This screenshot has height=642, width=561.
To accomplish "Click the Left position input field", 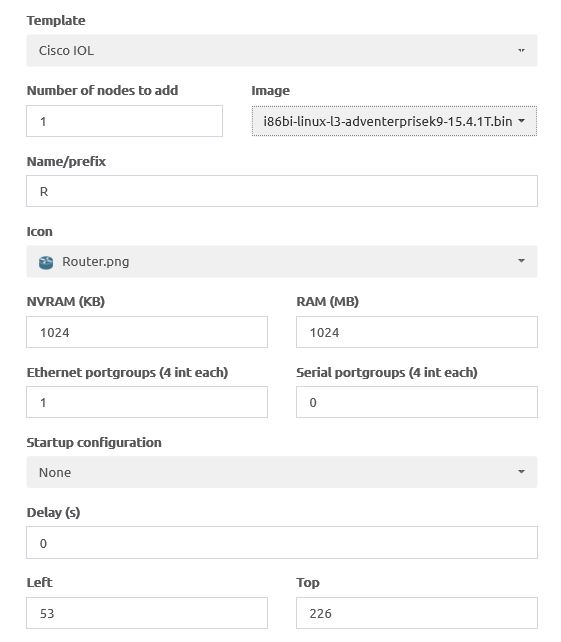I will [x=147, y=613].
